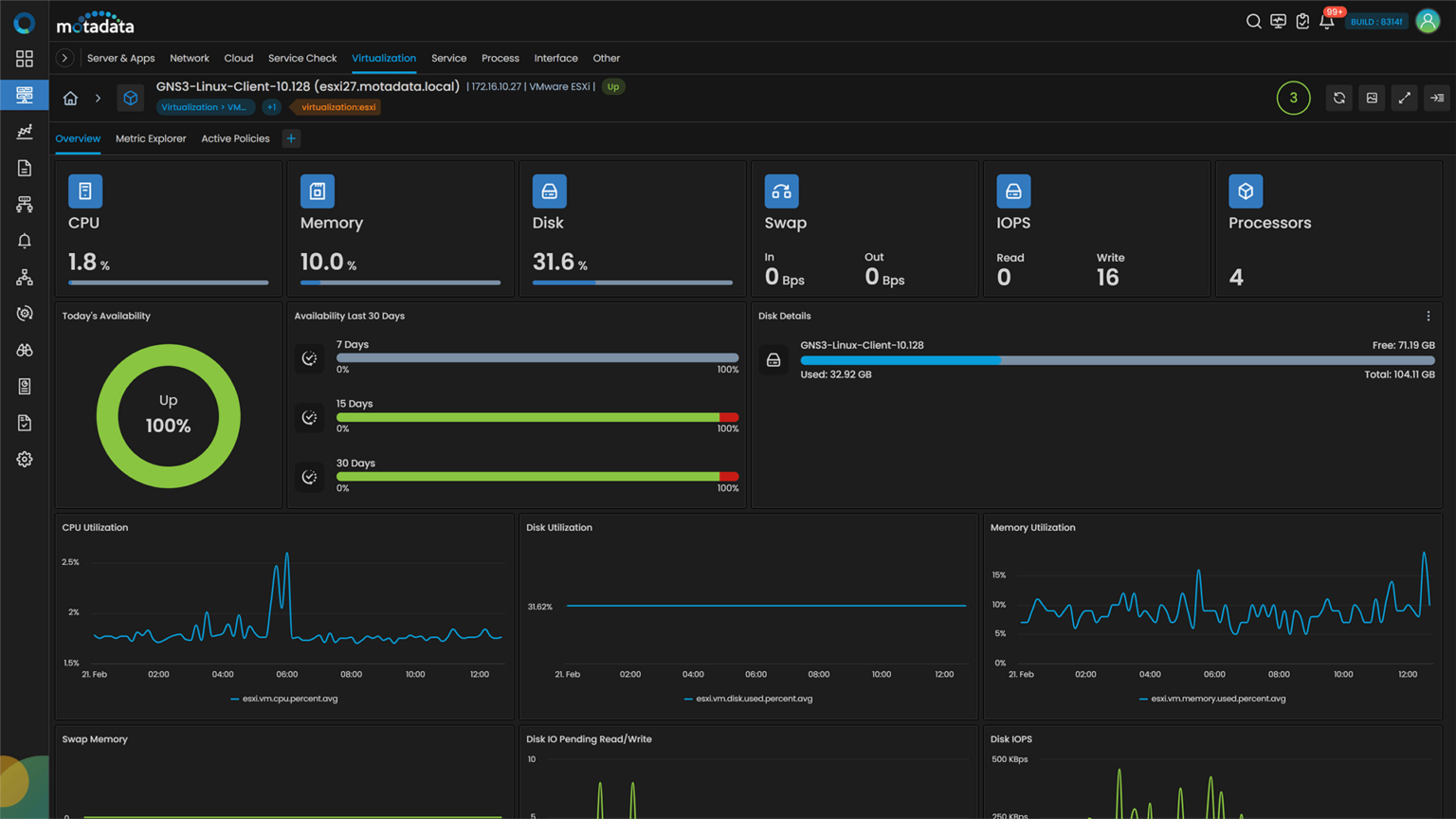
Task: Expand the +1 tags chip in the header
Action: pyautogui.click(x=272, y=107)
